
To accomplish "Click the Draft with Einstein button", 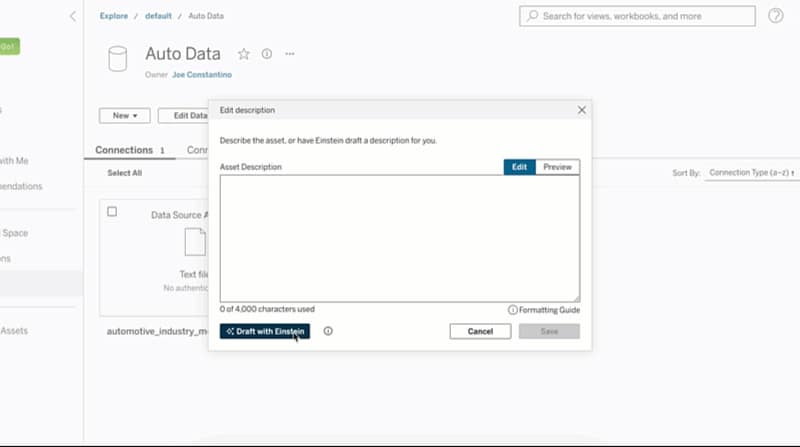I will point(265,331).
